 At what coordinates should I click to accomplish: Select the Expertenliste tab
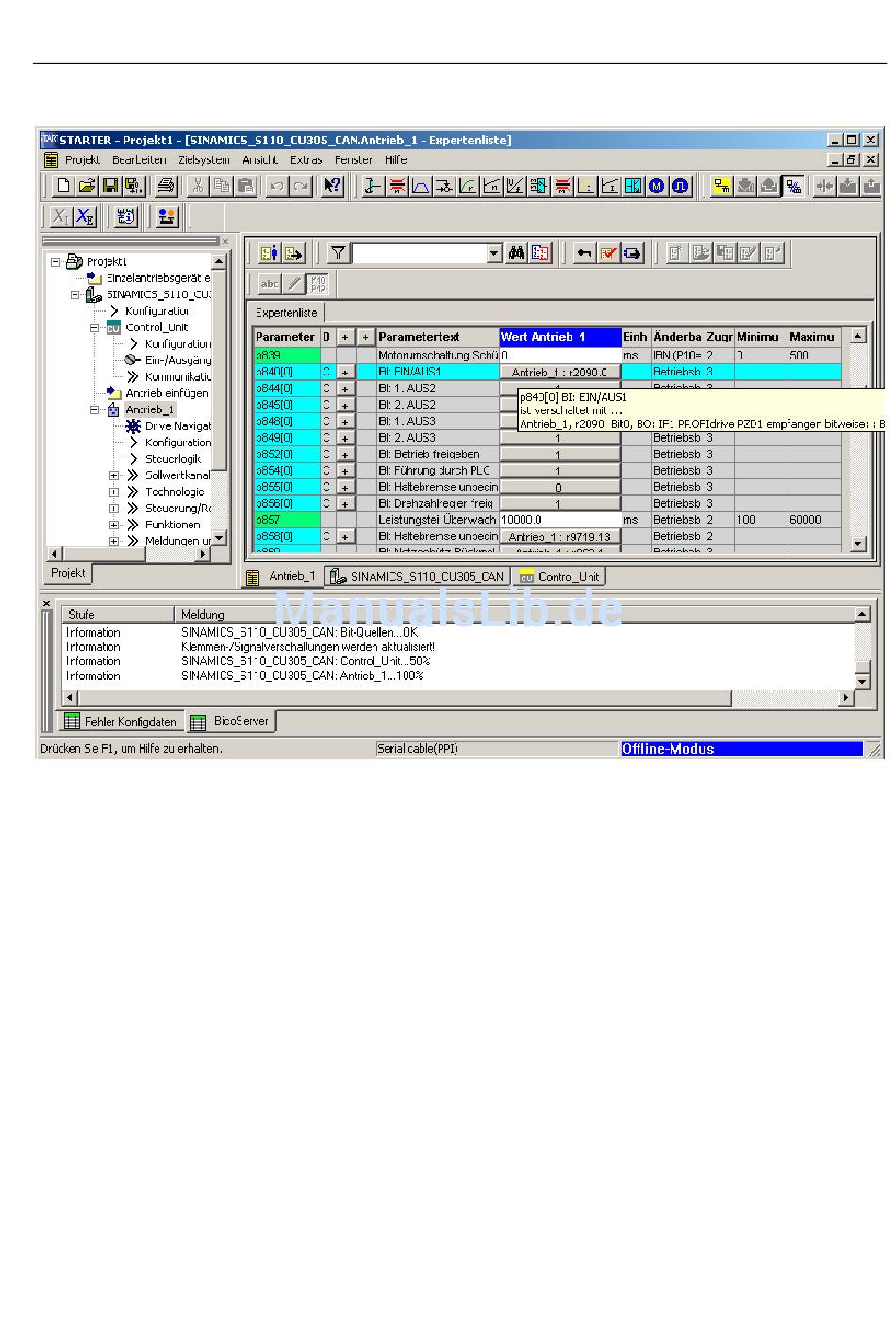click(x=287, y=312)
